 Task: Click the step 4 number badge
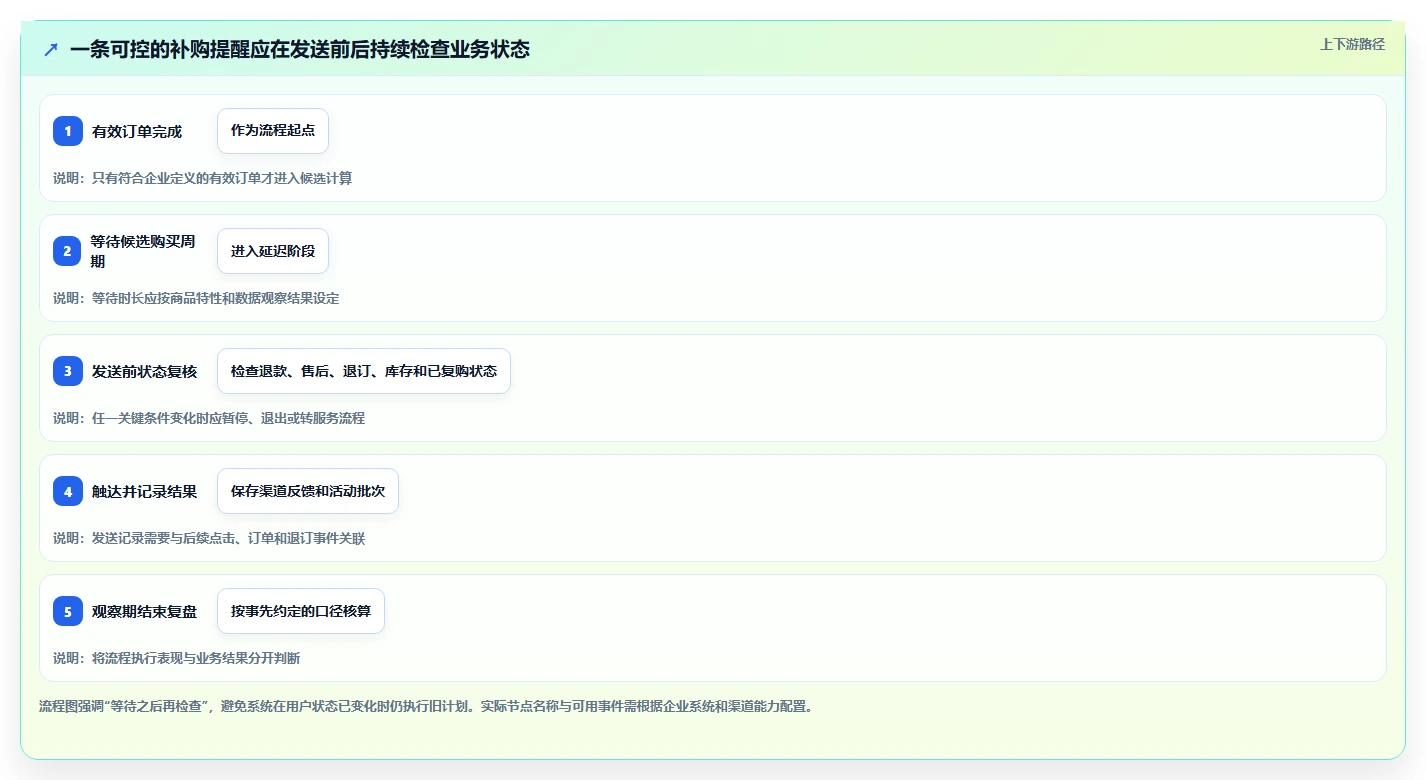[68, 491]
